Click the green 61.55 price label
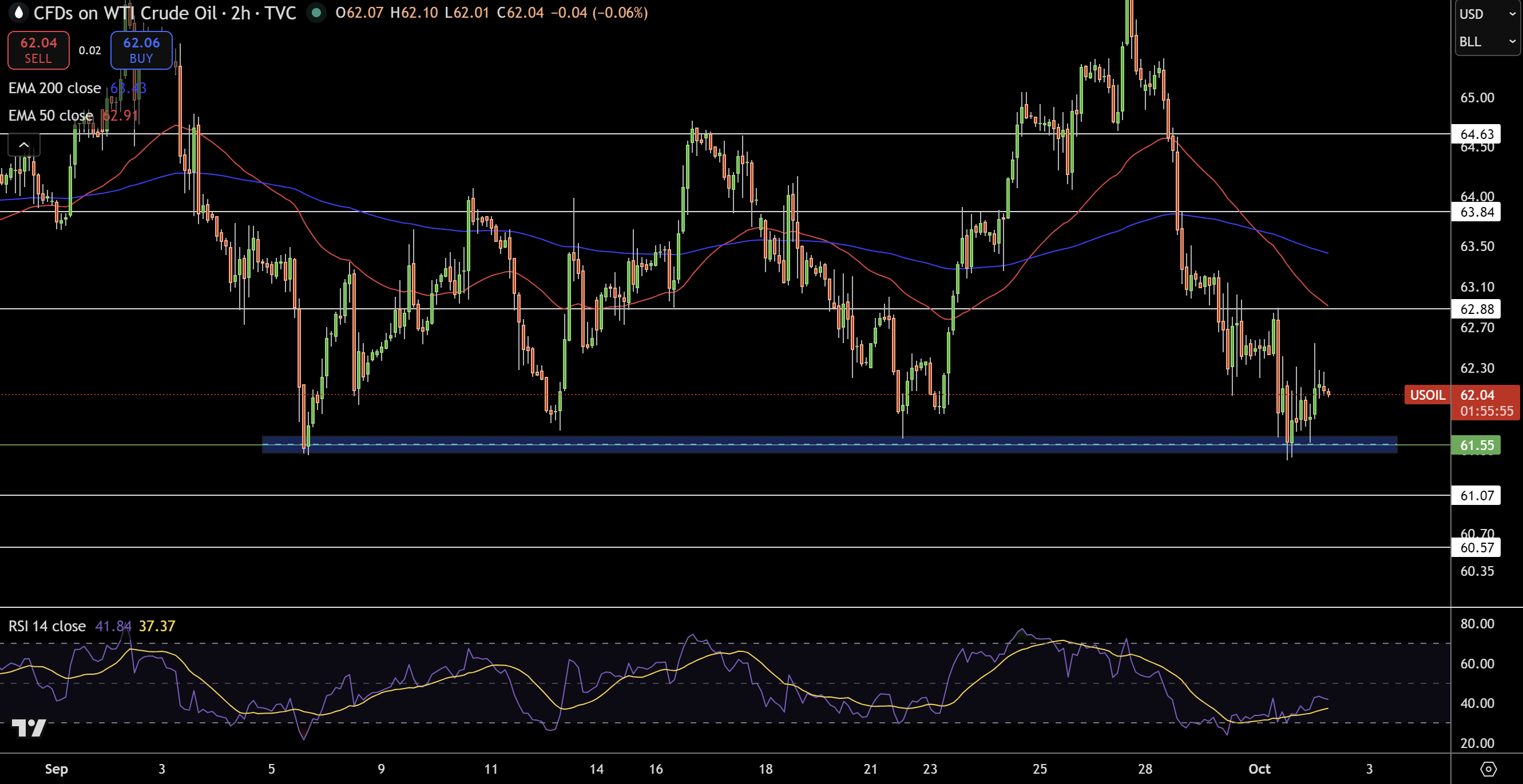Viewport: 1523px width, 784px height. (1476, 445)
